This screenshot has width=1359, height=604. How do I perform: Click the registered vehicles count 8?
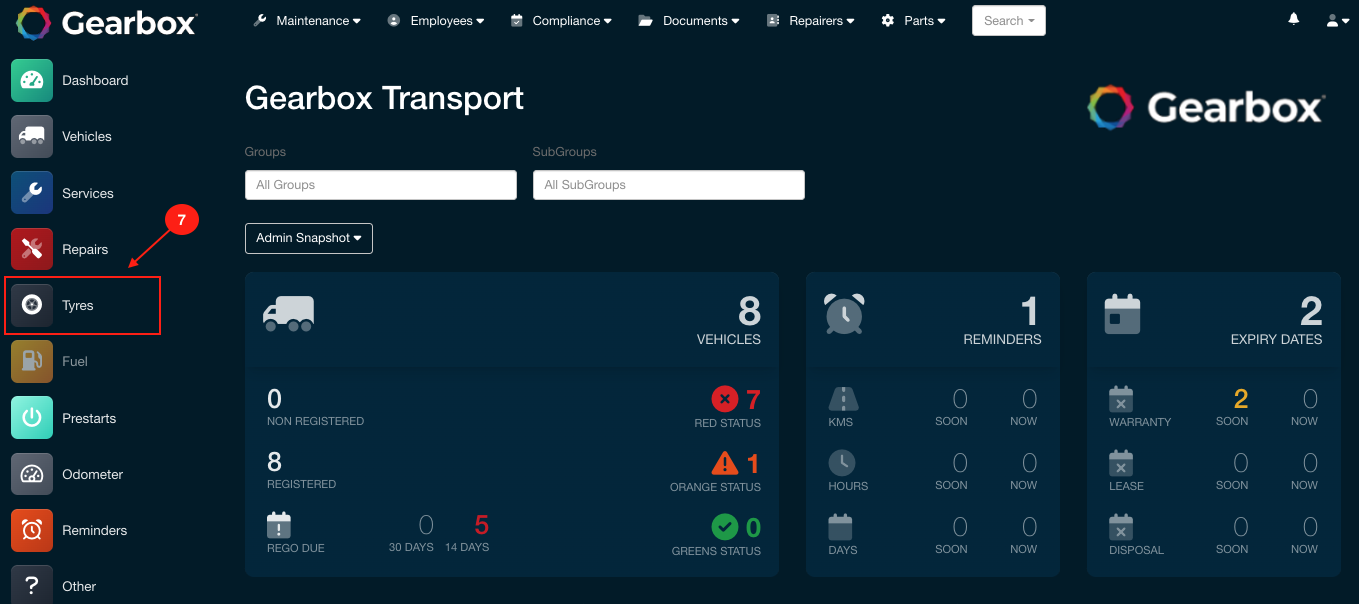275,462
